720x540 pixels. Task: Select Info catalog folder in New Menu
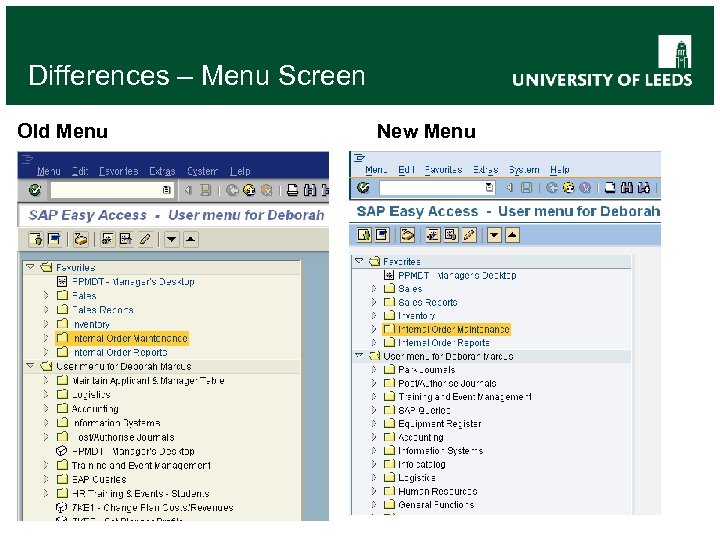[x=422, y=464]
